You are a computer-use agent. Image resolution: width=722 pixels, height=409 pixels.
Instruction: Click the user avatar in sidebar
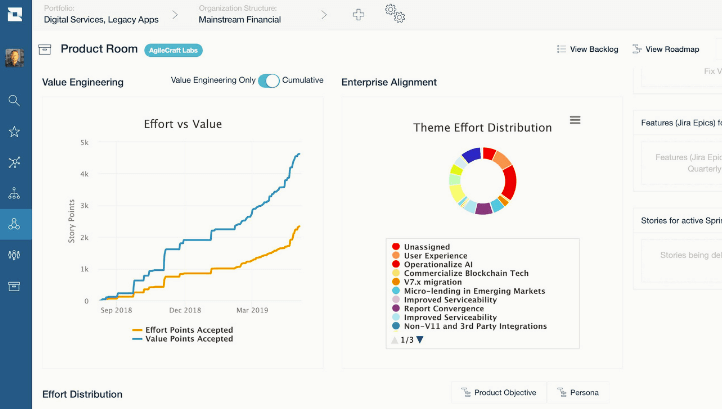[x=14, y=58]
